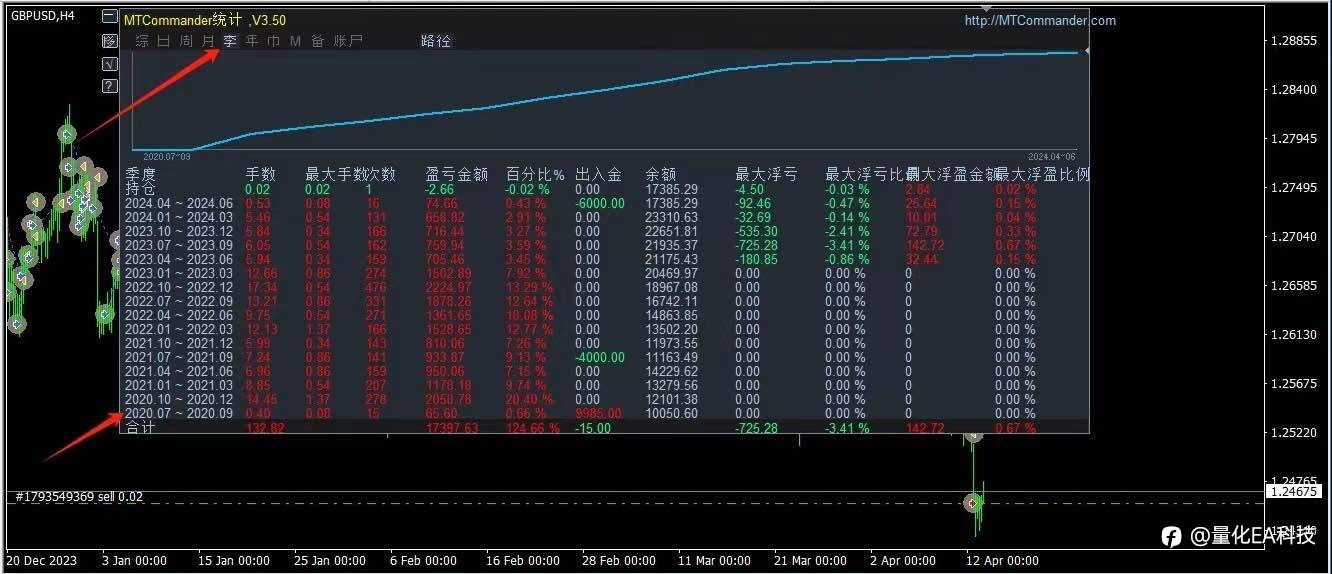Click the 移 move-panel icon
The height and width of the screenshot is (574, 1332).
[110, 42]
